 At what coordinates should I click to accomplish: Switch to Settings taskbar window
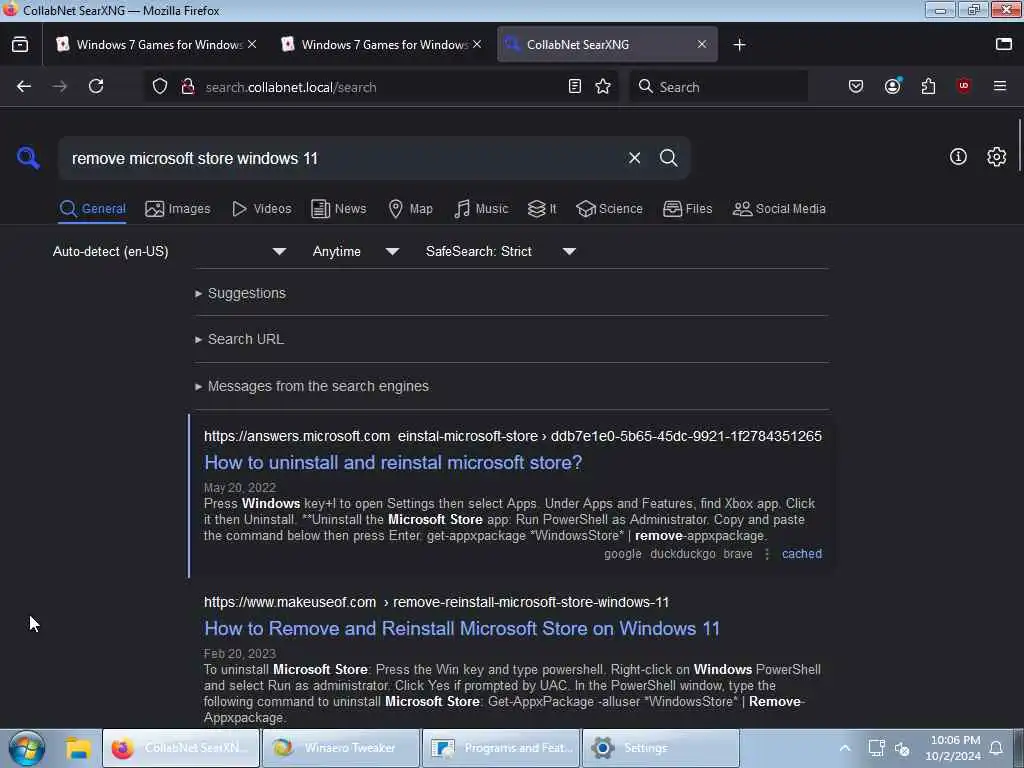coord(661,748)
